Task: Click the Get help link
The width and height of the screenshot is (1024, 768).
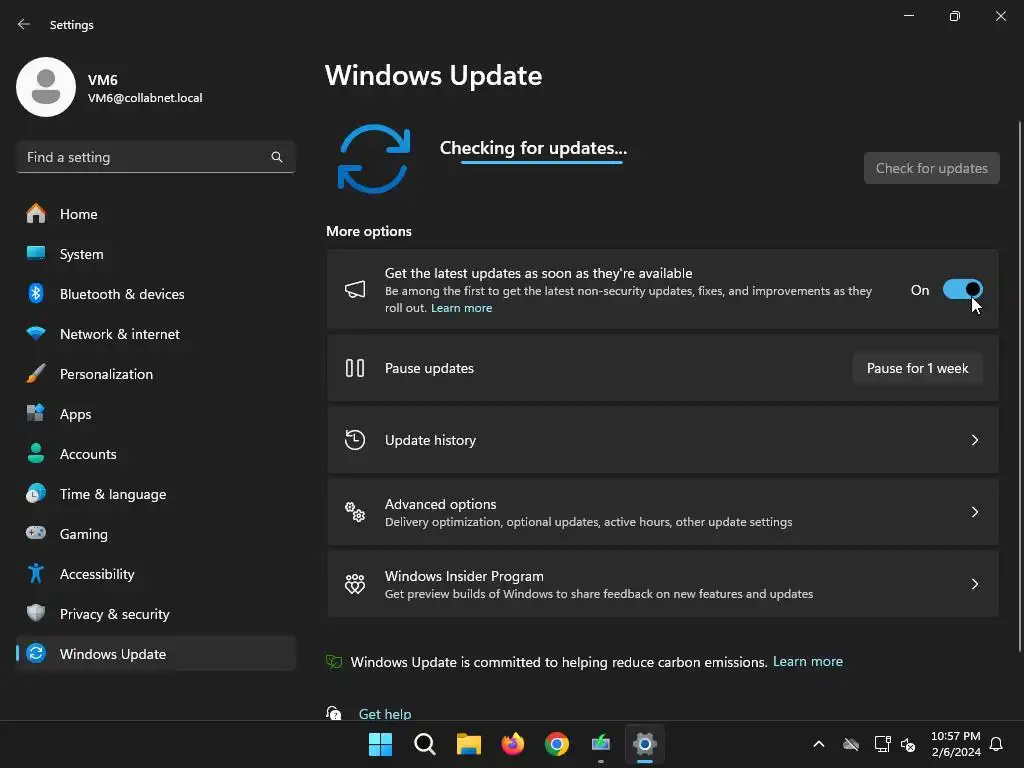Action: [385, 713]
